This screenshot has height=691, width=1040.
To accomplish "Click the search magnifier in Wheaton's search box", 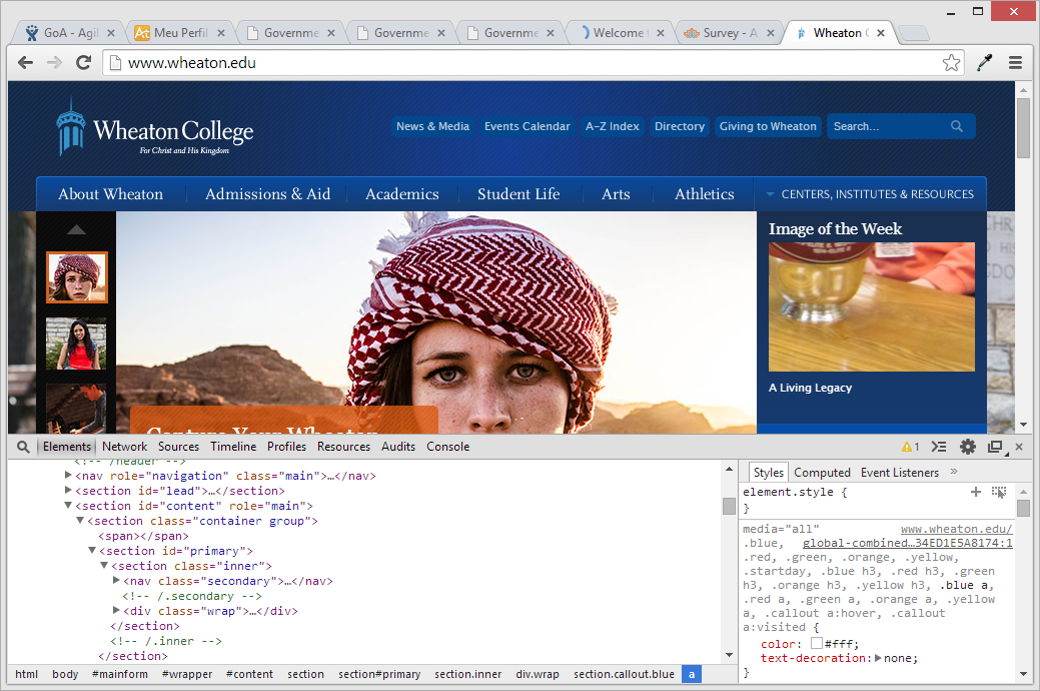I will tap(957, 126).
